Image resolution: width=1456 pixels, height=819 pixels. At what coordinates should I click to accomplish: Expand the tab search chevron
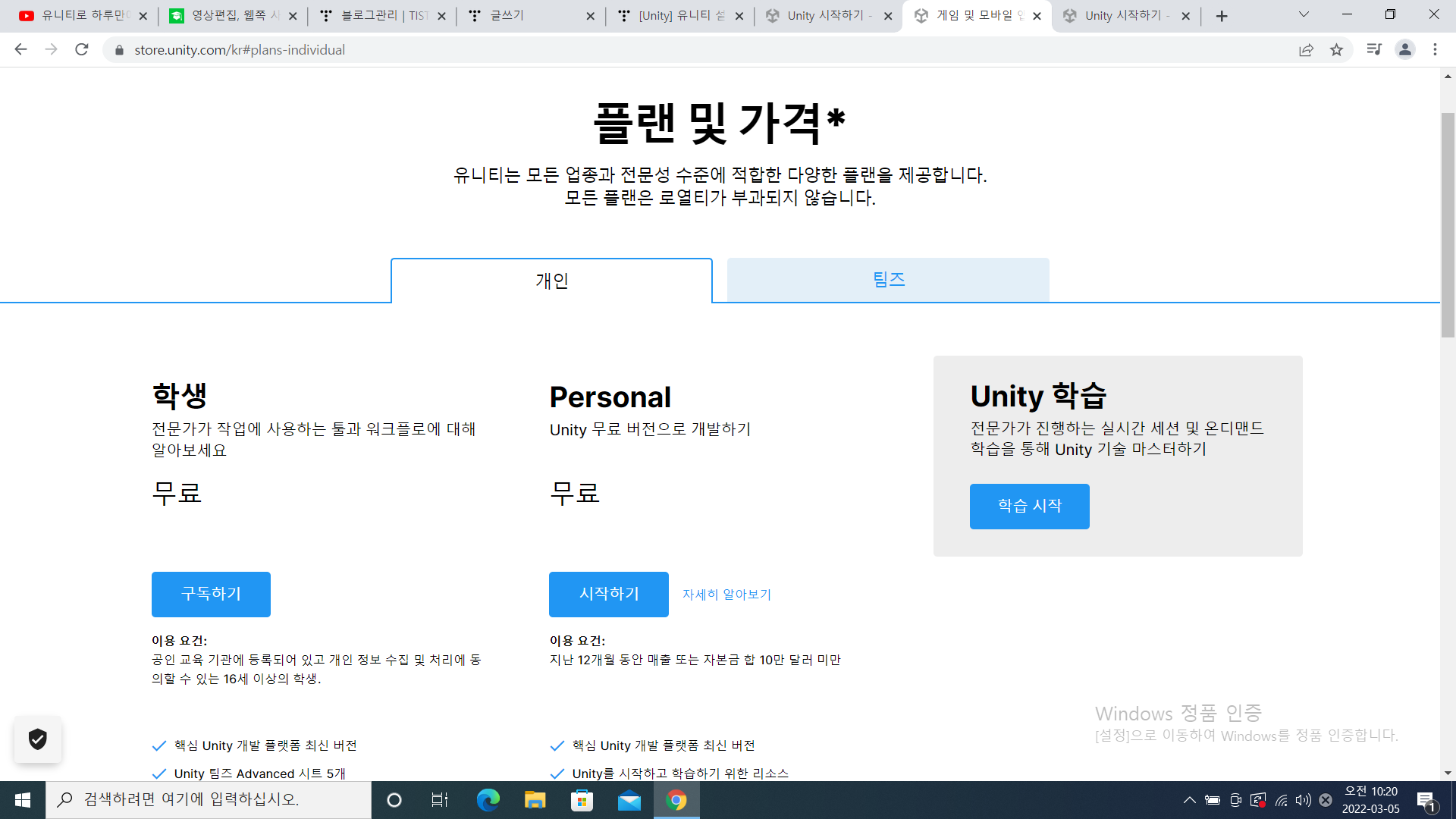tap(1304, 15)
